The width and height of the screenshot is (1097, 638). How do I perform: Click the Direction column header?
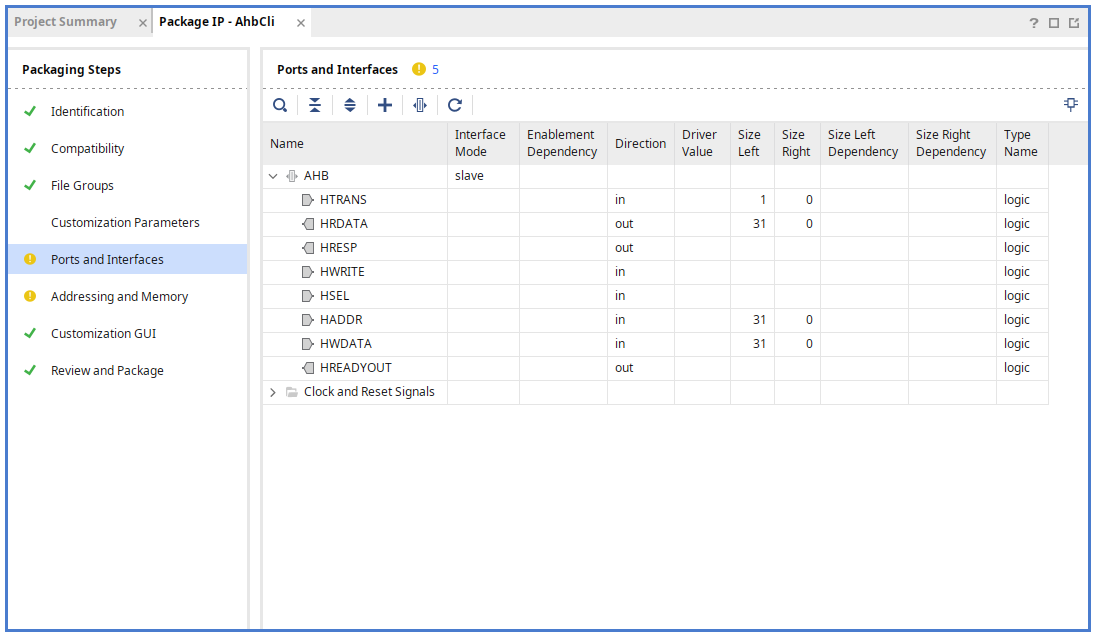[x=640, y=143]
